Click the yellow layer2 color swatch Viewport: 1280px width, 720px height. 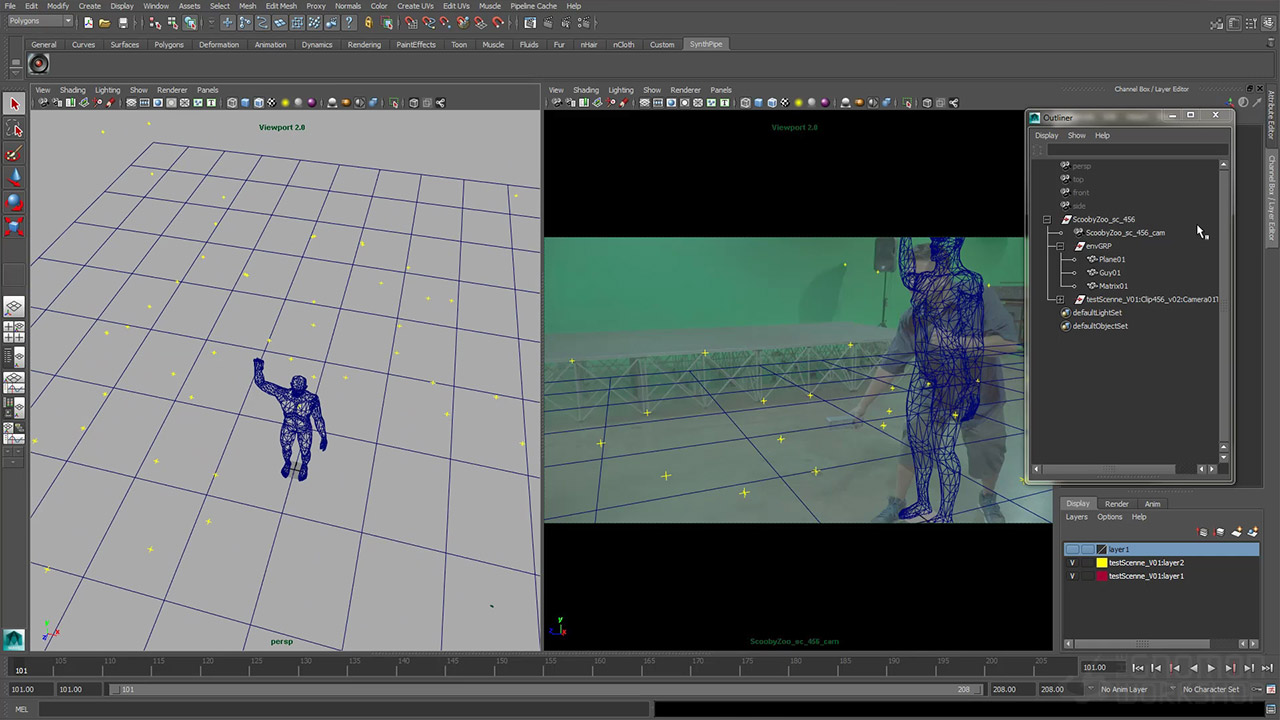[x=1102, y=563]
